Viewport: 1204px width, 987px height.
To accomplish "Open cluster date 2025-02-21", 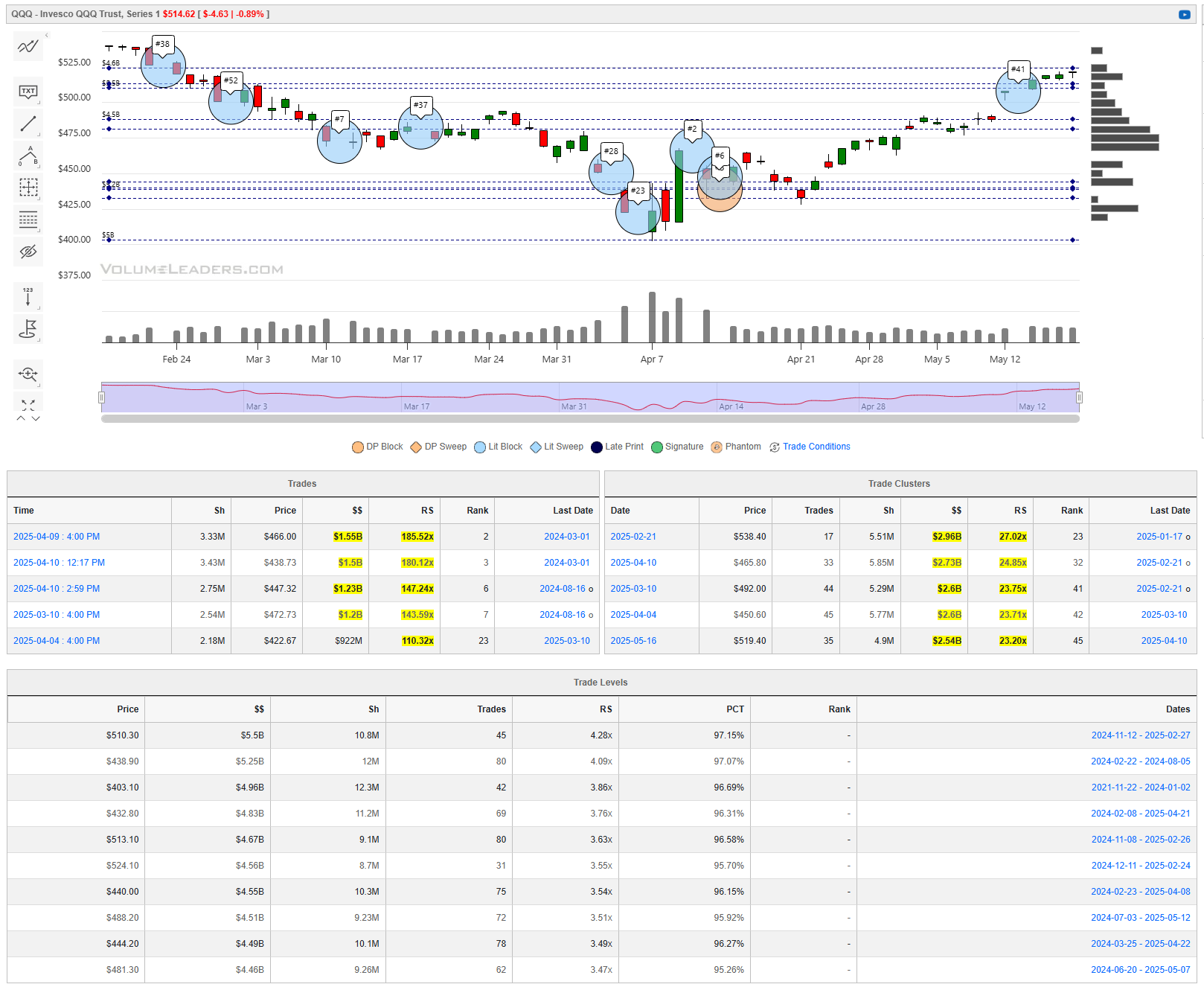I will [x=633, y=537].
